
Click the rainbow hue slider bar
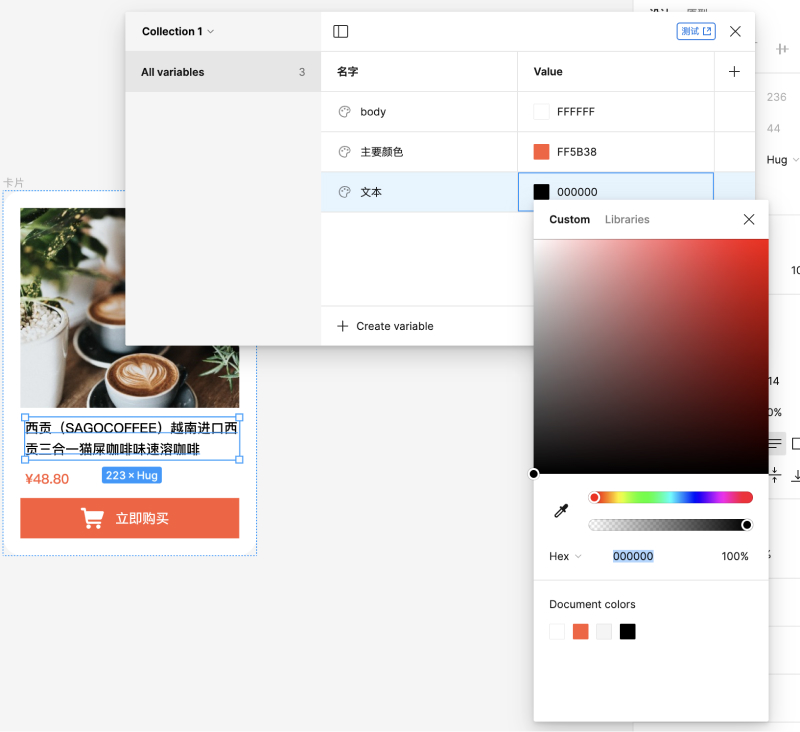click(670, 498)
